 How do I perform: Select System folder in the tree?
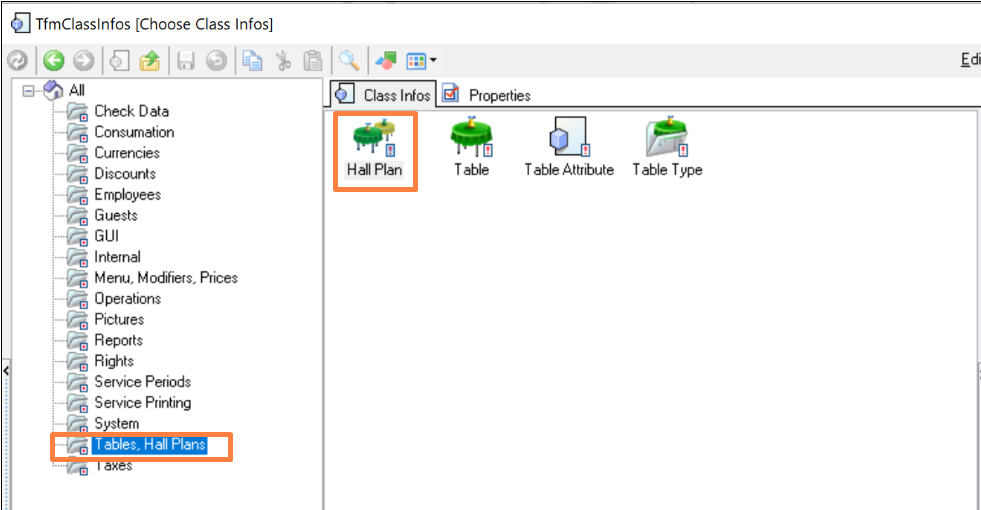[x=116, y=423]
